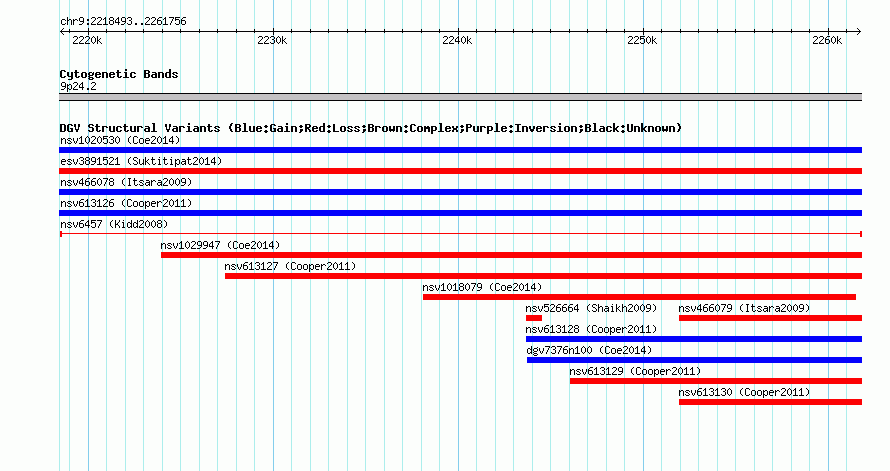The height and width of the screenshot is (471, 890).
Task: Select the esv3891521 (Suktitipat2014) red loss bar
Action: 460,171
